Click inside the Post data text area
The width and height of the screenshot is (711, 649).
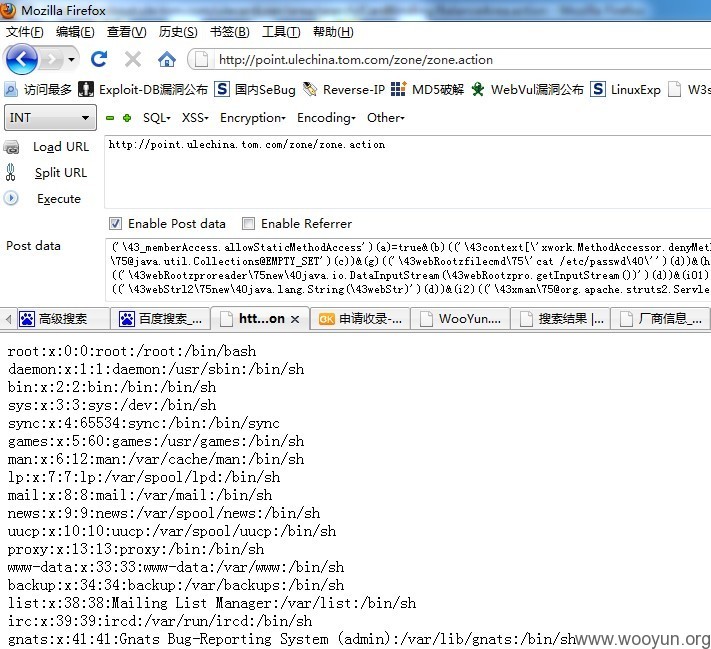coord(408,269)
